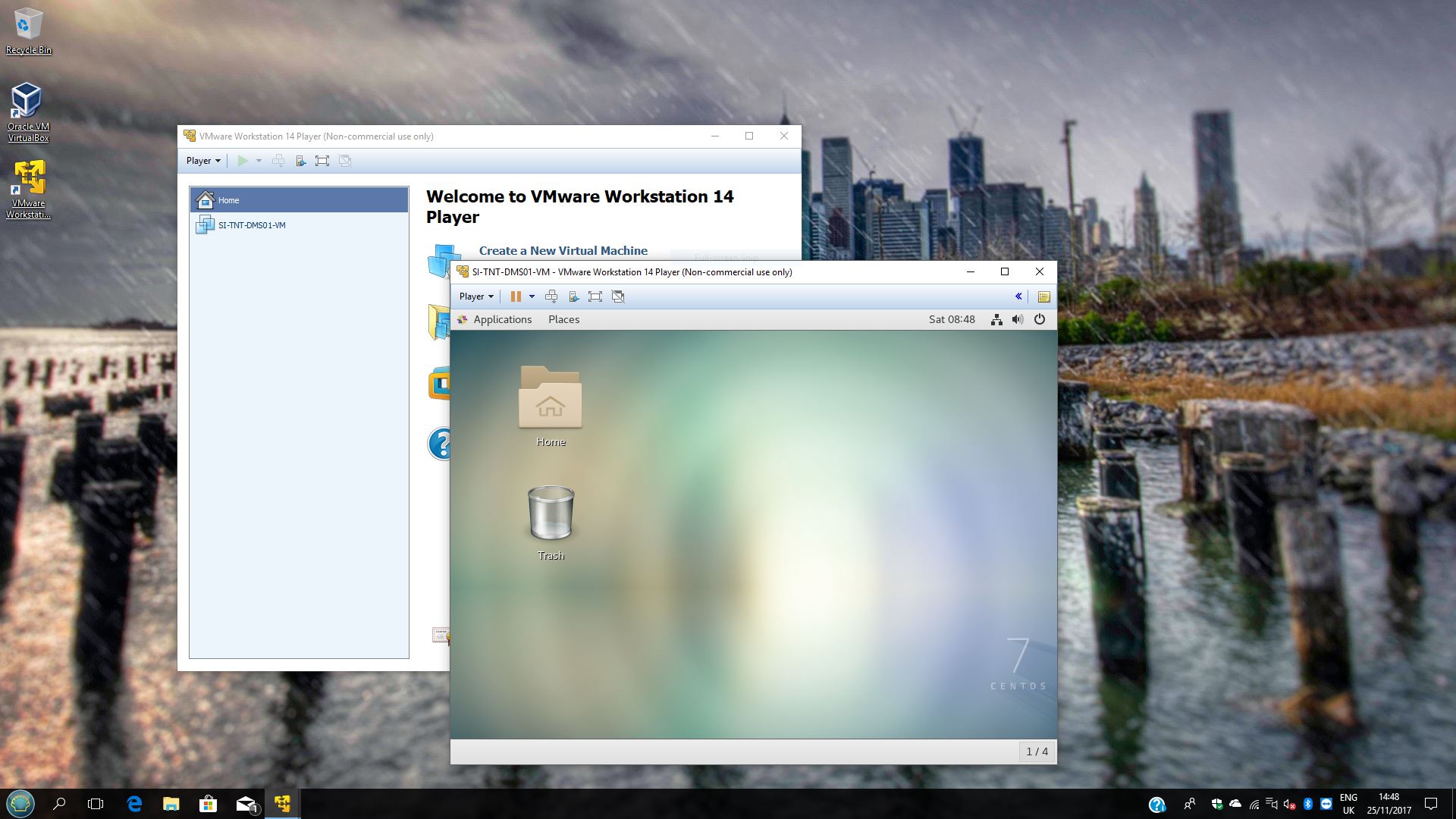The width and height of the screenshot is (1456, 819).
Task: Click the 1 / 4 workspace switcher
Action: 1037,752
